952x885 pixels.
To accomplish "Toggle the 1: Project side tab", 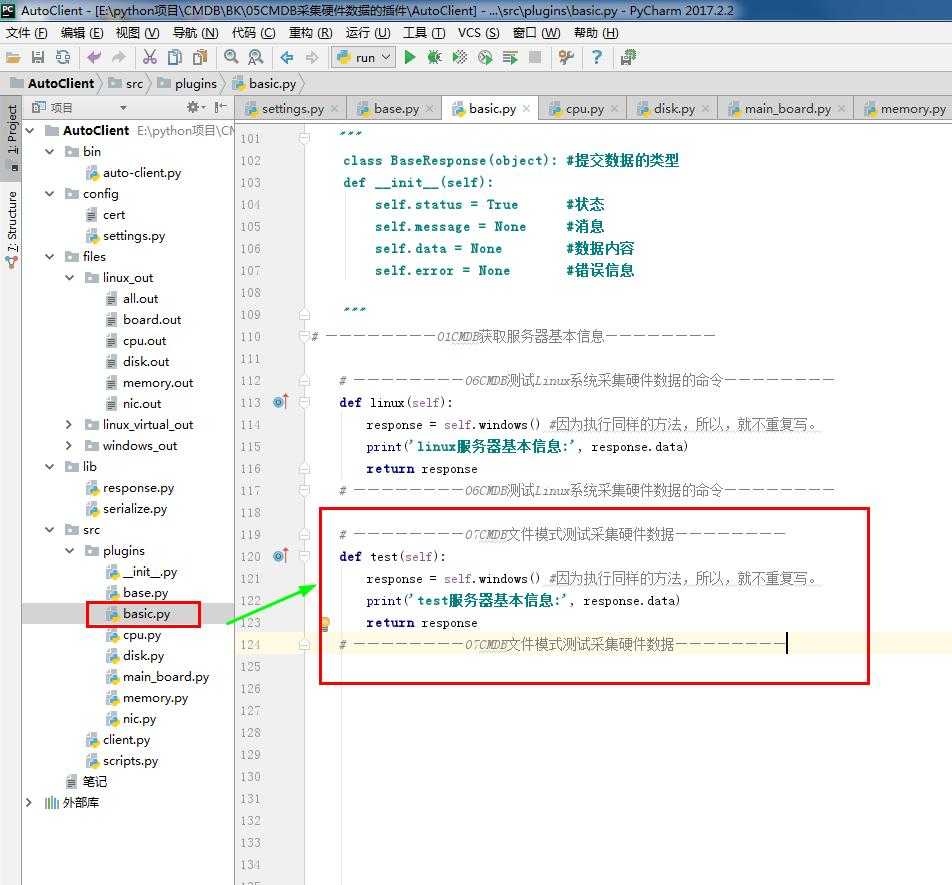I will point(12,137).
